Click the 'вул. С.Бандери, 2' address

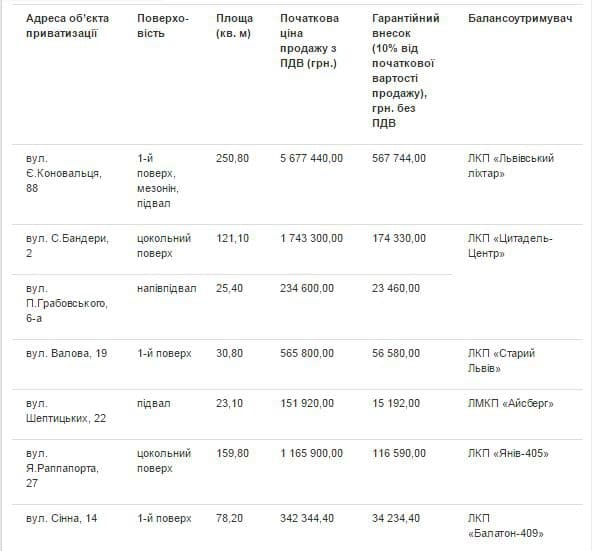point(67,245)
